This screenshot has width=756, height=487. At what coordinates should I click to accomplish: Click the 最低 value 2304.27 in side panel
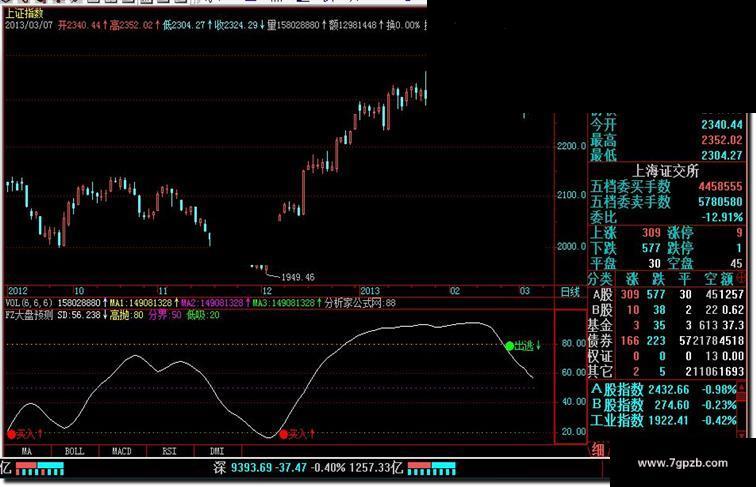tap(722, 155)
